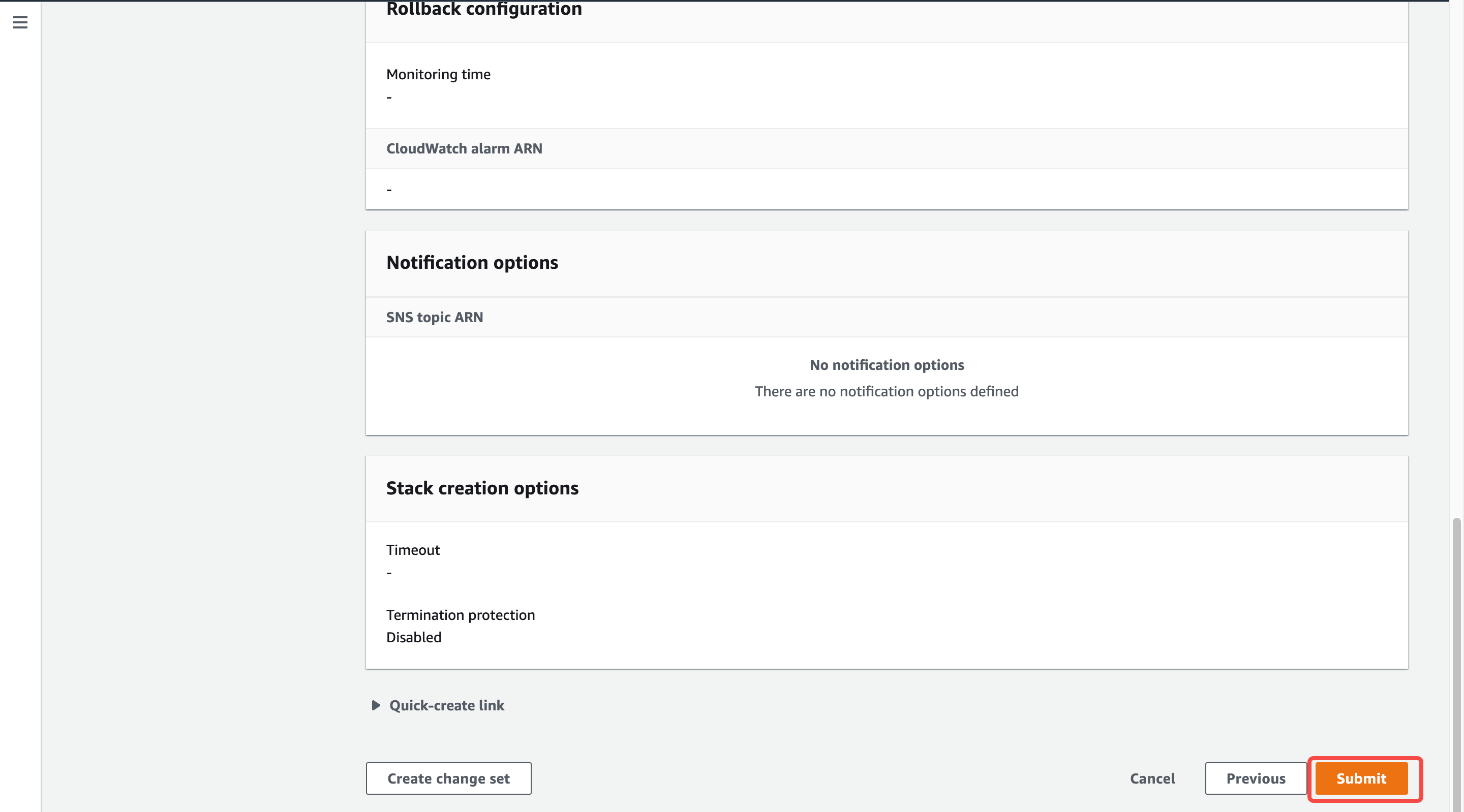Click the 'Rollback configuration' heading
This screenshot has width=1464, height=812.
tap(484, 9)
